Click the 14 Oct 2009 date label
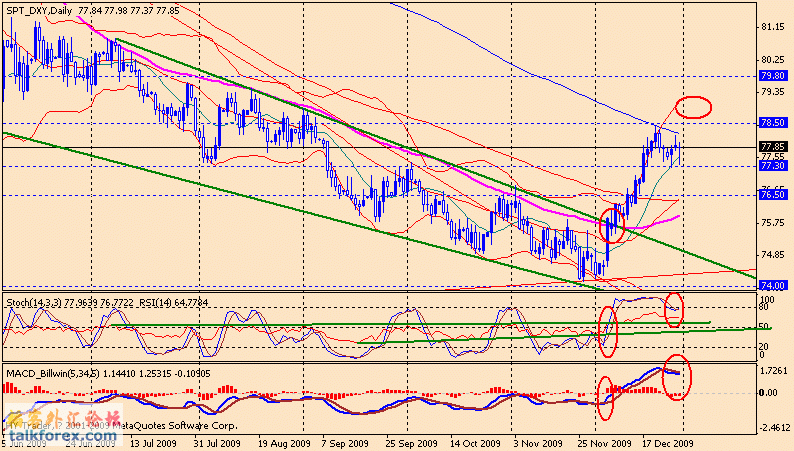The width and height of the screenshot is (794, 451). [475, 443]
